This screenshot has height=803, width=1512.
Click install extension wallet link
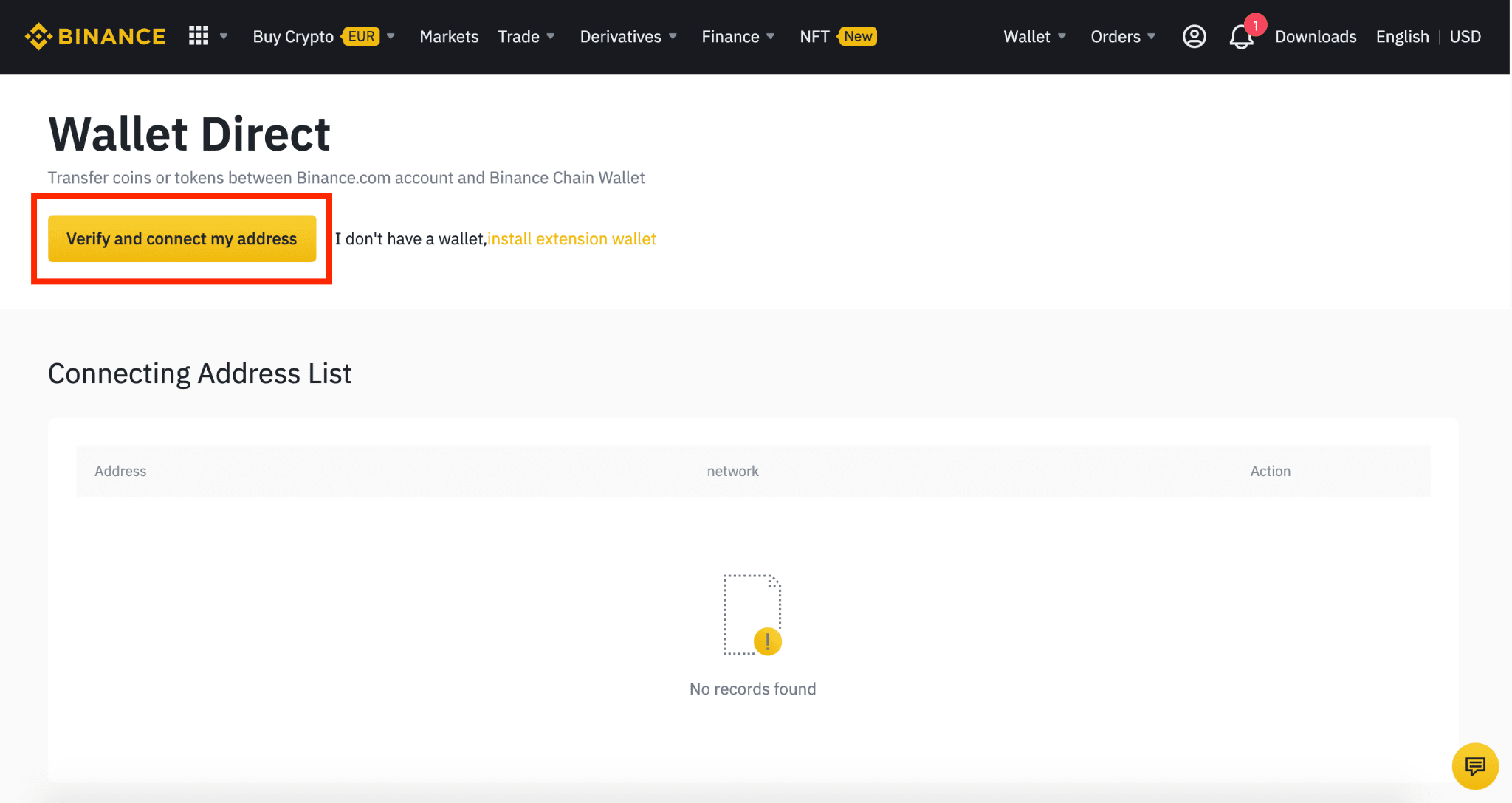click(571, 238)
